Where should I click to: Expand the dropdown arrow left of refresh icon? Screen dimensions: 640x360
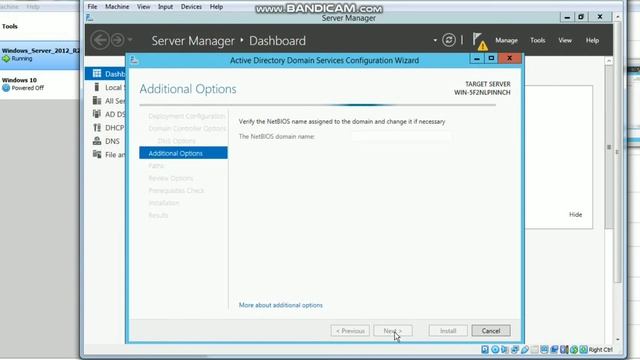(435, 40)
